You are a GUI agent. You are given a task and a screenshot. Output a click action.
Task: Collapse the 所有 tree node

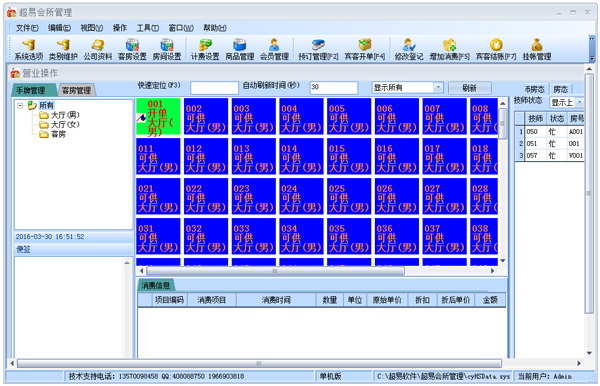[x=20, y=105]
